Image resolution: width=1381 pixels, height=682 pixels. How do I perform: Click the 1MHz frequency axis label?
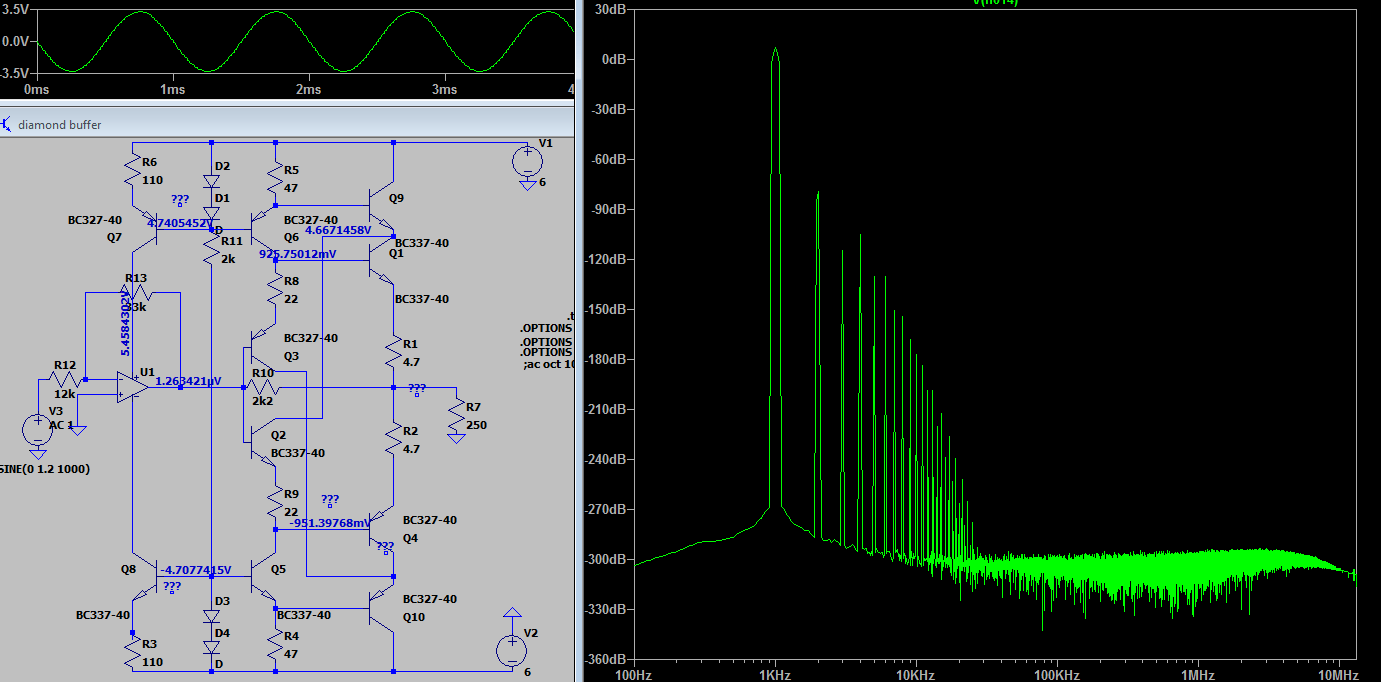point(1196,675)
